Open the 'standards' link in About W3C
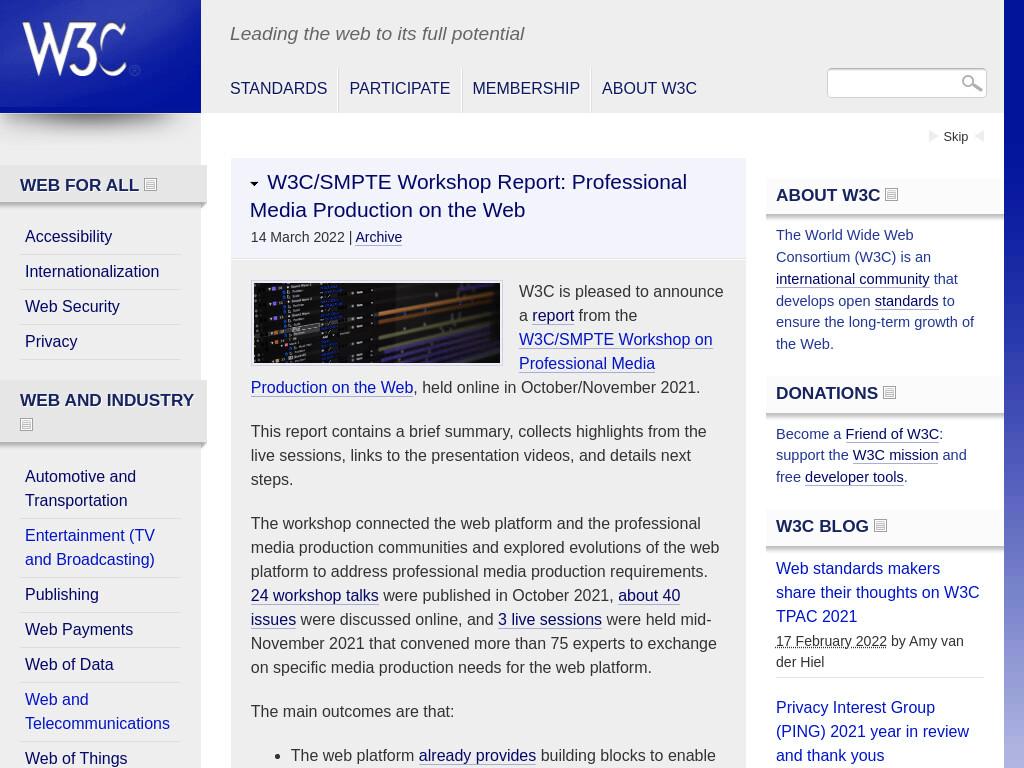The height and width of the screenshot is (768, 1024). tap(906, 301)
